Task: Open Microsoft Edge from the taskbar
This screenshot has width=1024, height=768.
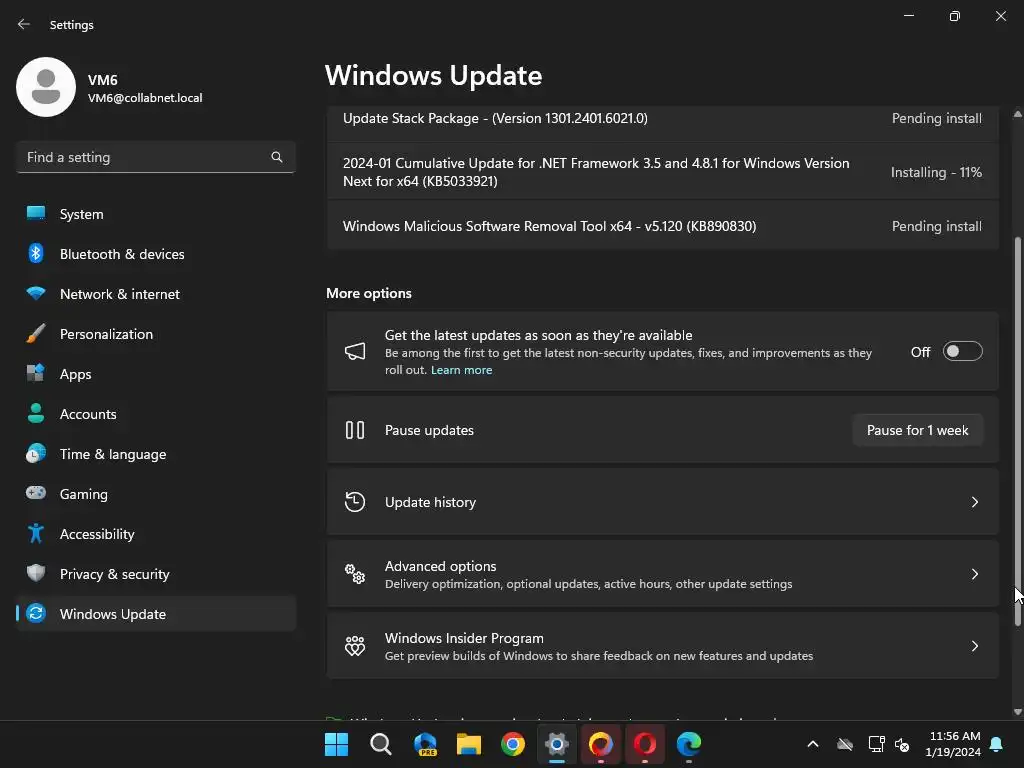Action: pos(689,744)
